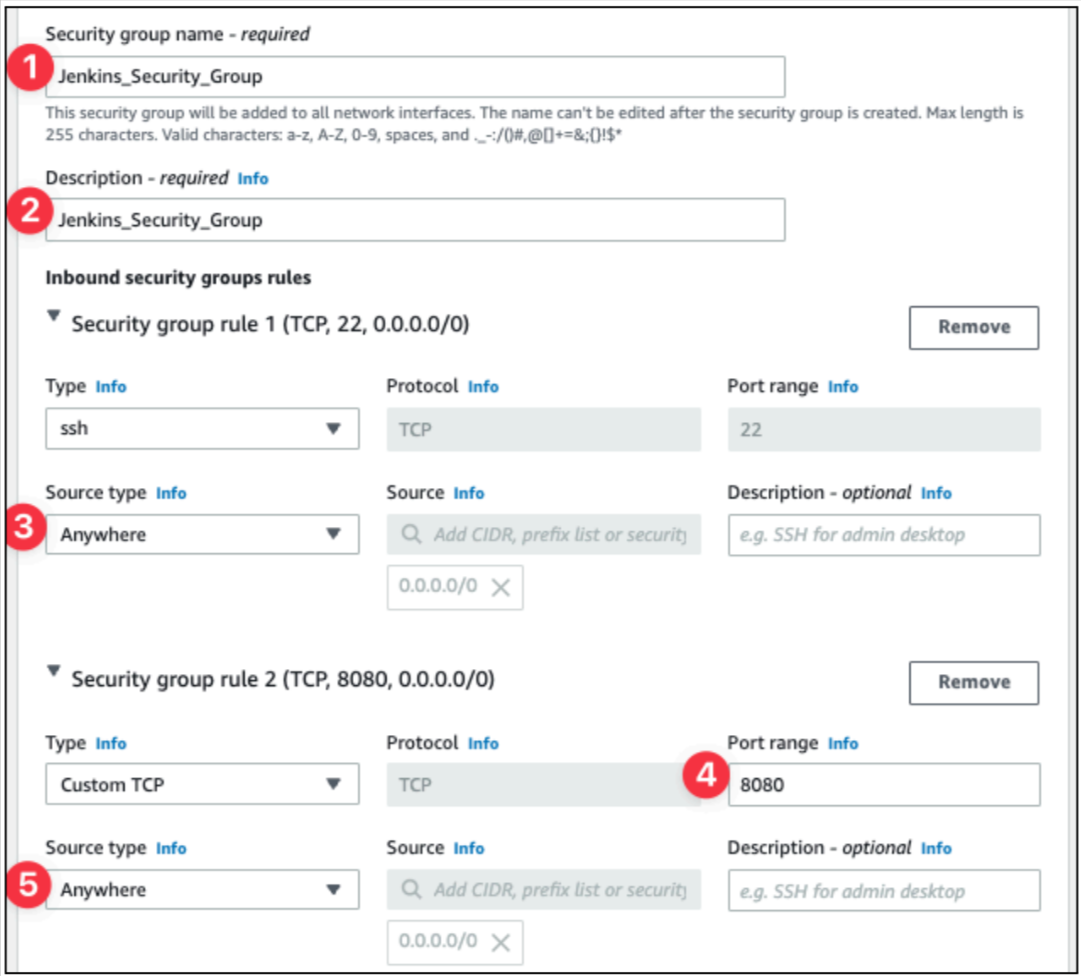Remove the 0.0.0.0/0 CIDR from rule 2
The height and width of the screenshot is (976, 1081).
(x=501, y=942)
